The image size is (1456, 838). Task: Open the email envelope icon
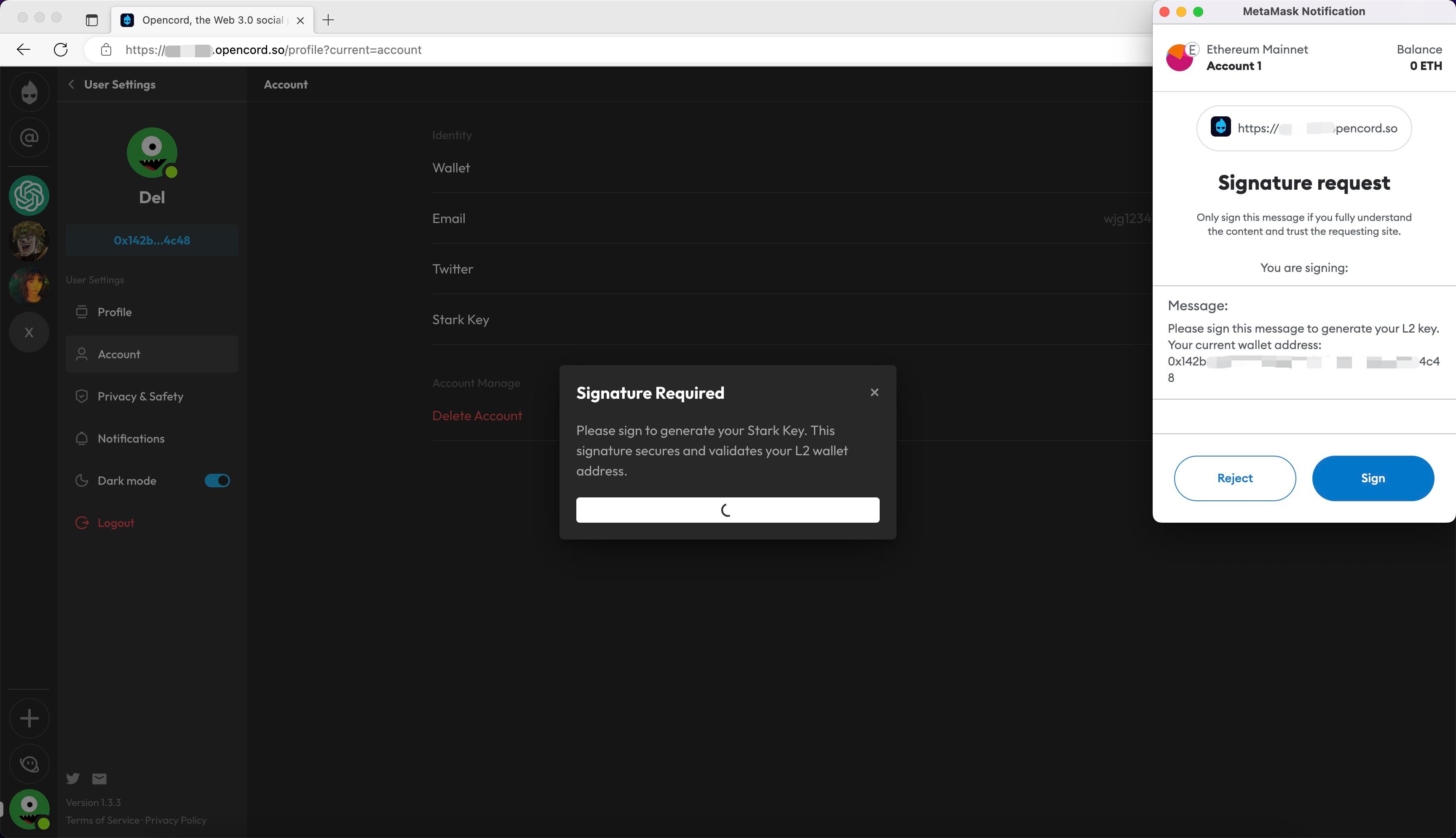[99, 779]
